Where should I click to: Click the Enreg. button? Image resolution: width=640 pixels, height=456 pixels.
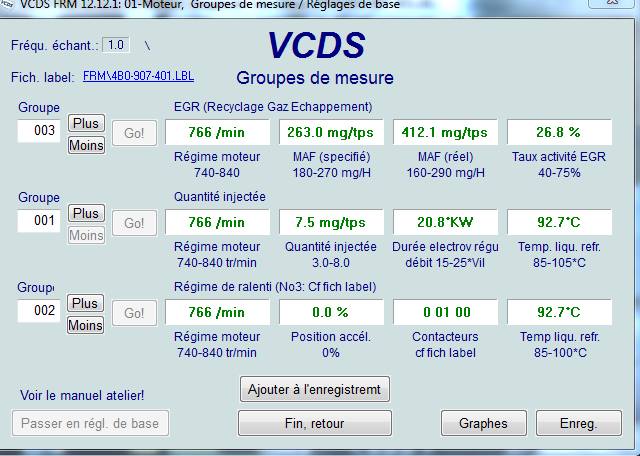point(578,423)
